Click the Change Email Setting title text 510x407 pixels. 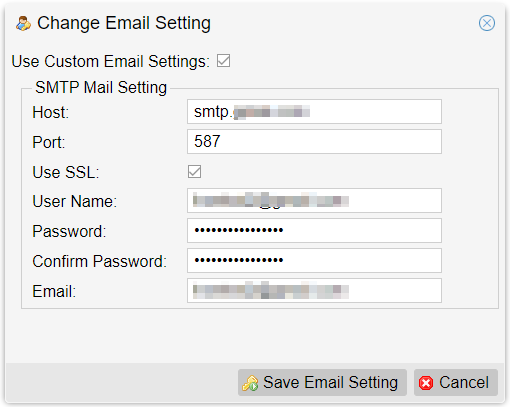tap(124, 23)
